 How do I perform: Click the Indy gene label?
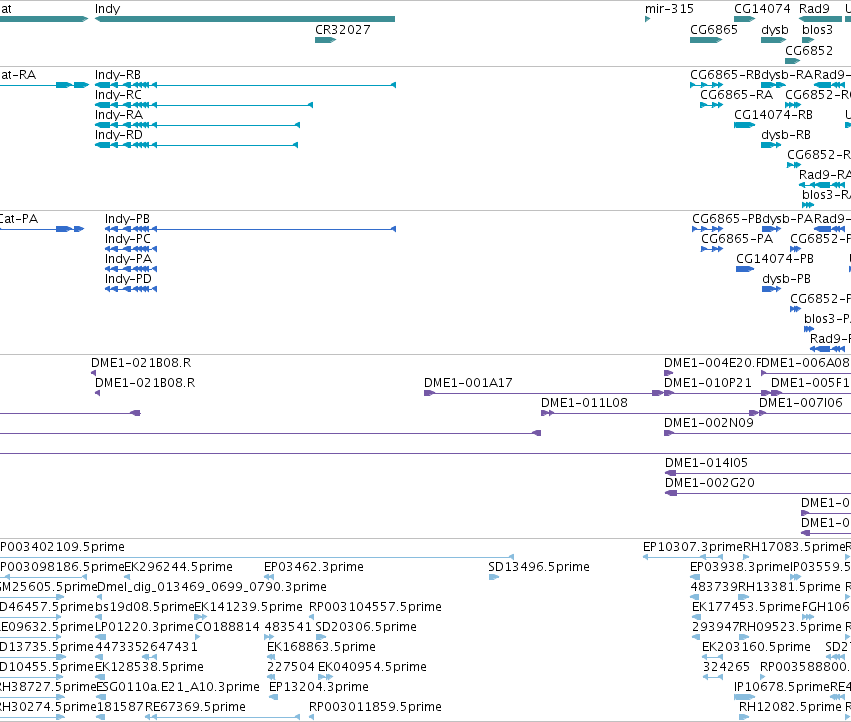[x=107, y=9]
